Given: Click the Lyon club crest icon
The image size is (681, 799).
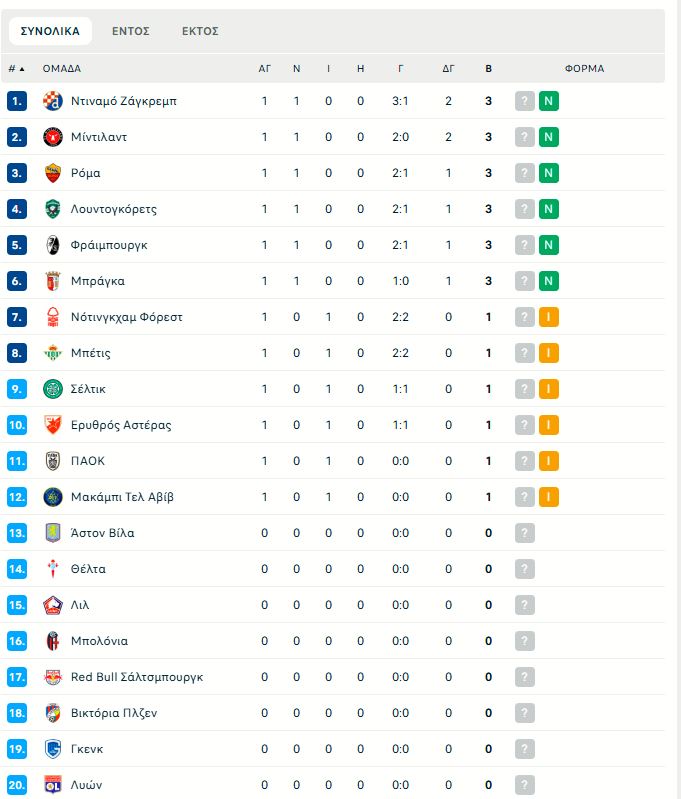Looking at the screenshot, I should [x=53, y=785].
